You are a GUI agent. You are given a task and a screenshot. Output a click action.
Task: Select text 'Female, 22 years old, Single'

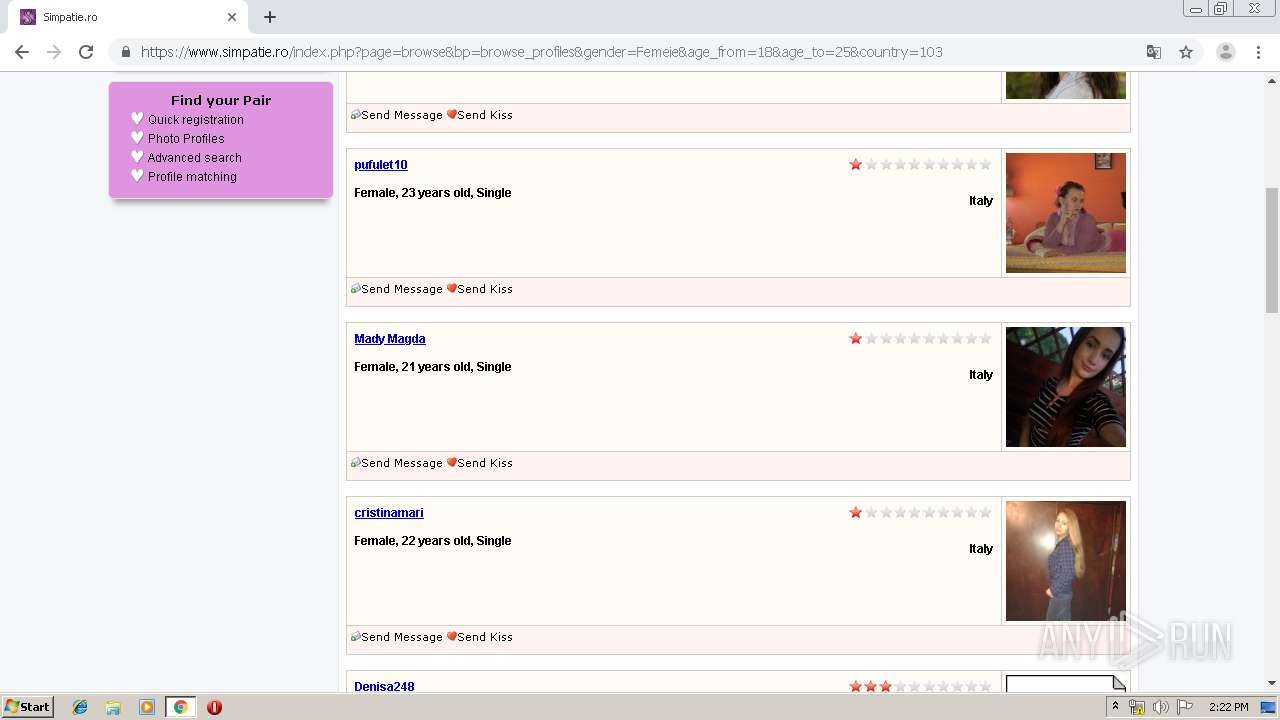click(432, 541)
